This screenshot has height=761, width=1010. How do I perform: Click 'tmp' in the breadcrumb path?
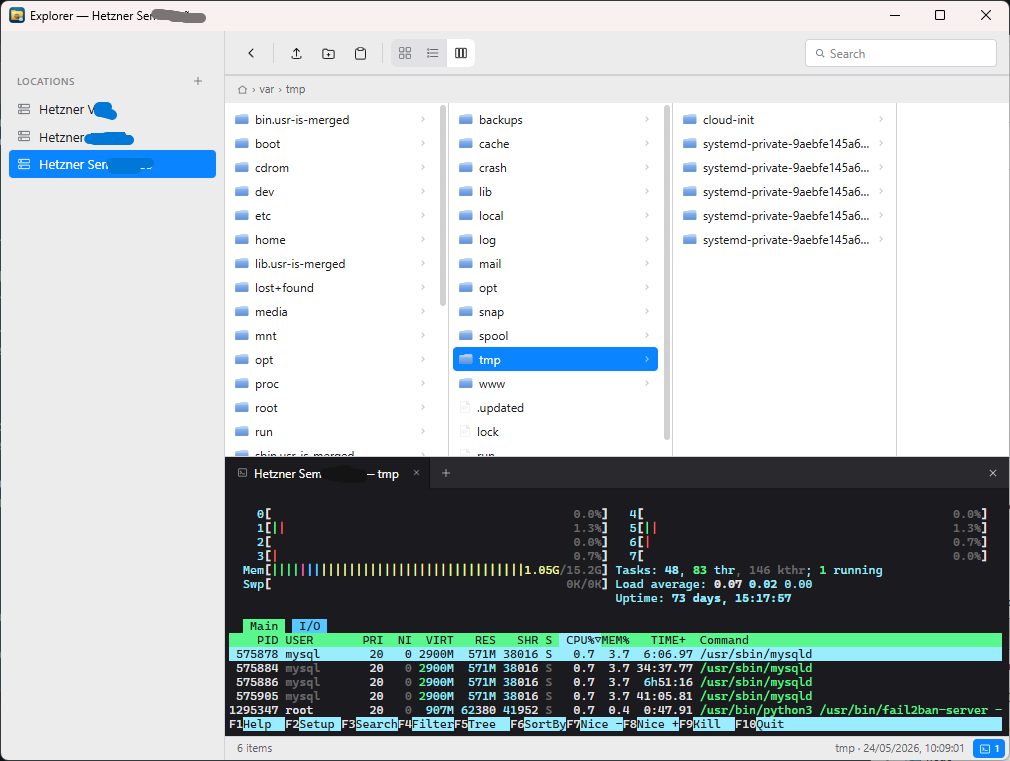296,90
